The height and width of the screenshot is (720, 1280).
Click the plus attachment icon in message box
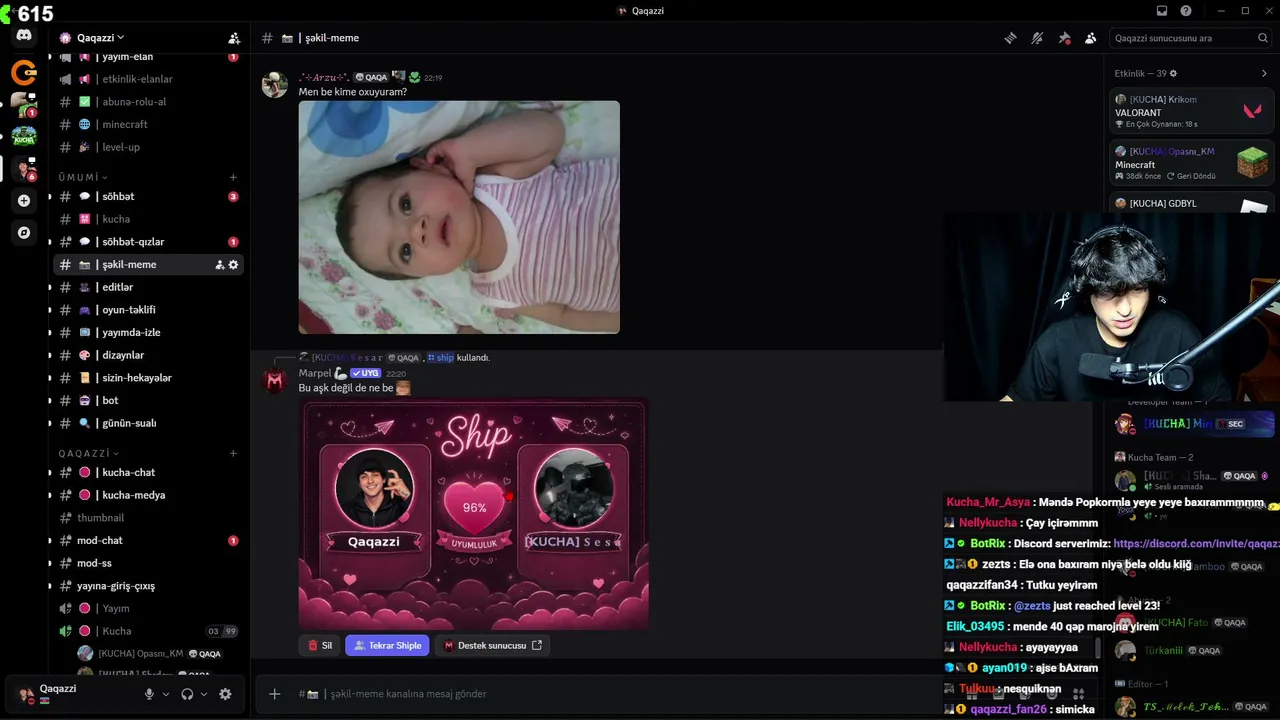(x=274, y=694)
